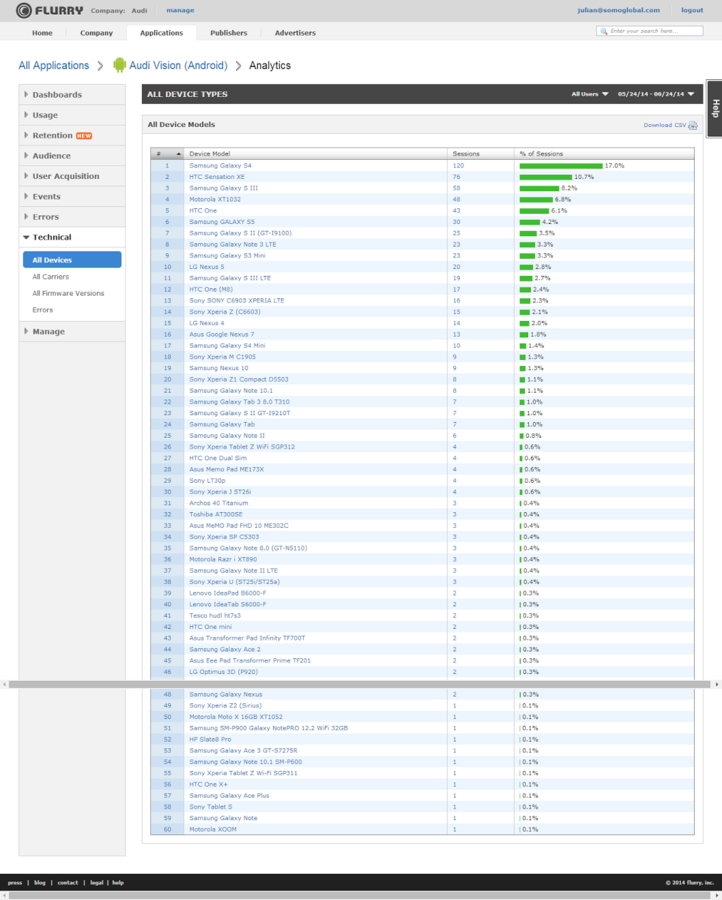Click the Tesco hudl ht7s3 device link
The image size is (722, 900).
215,615
